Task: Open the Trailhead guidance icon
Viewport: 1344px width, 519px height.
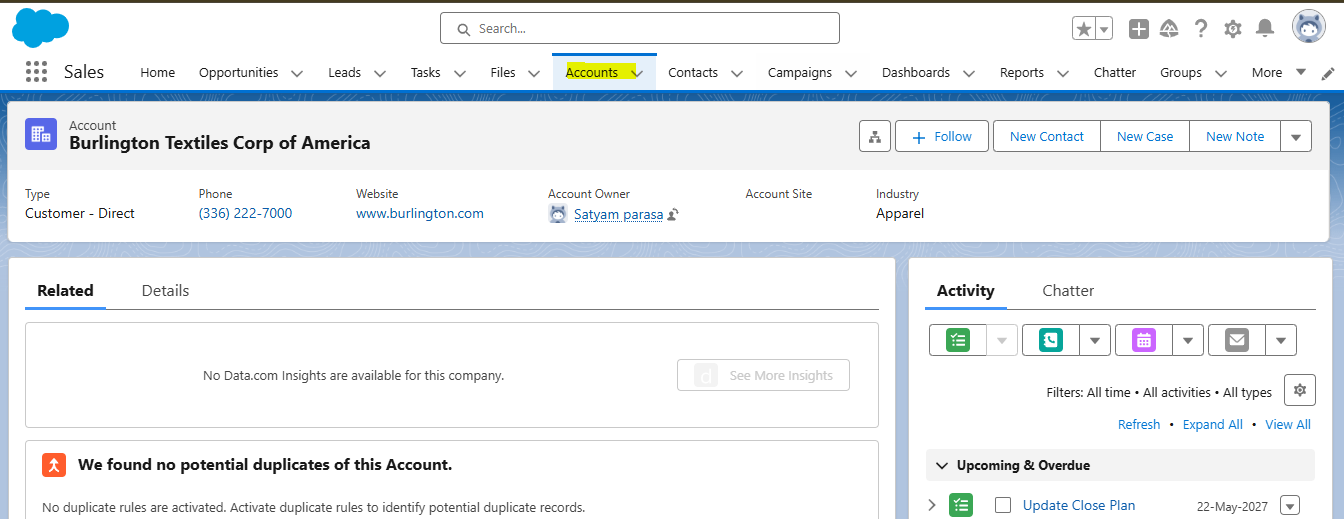Action: [1169, 29]
